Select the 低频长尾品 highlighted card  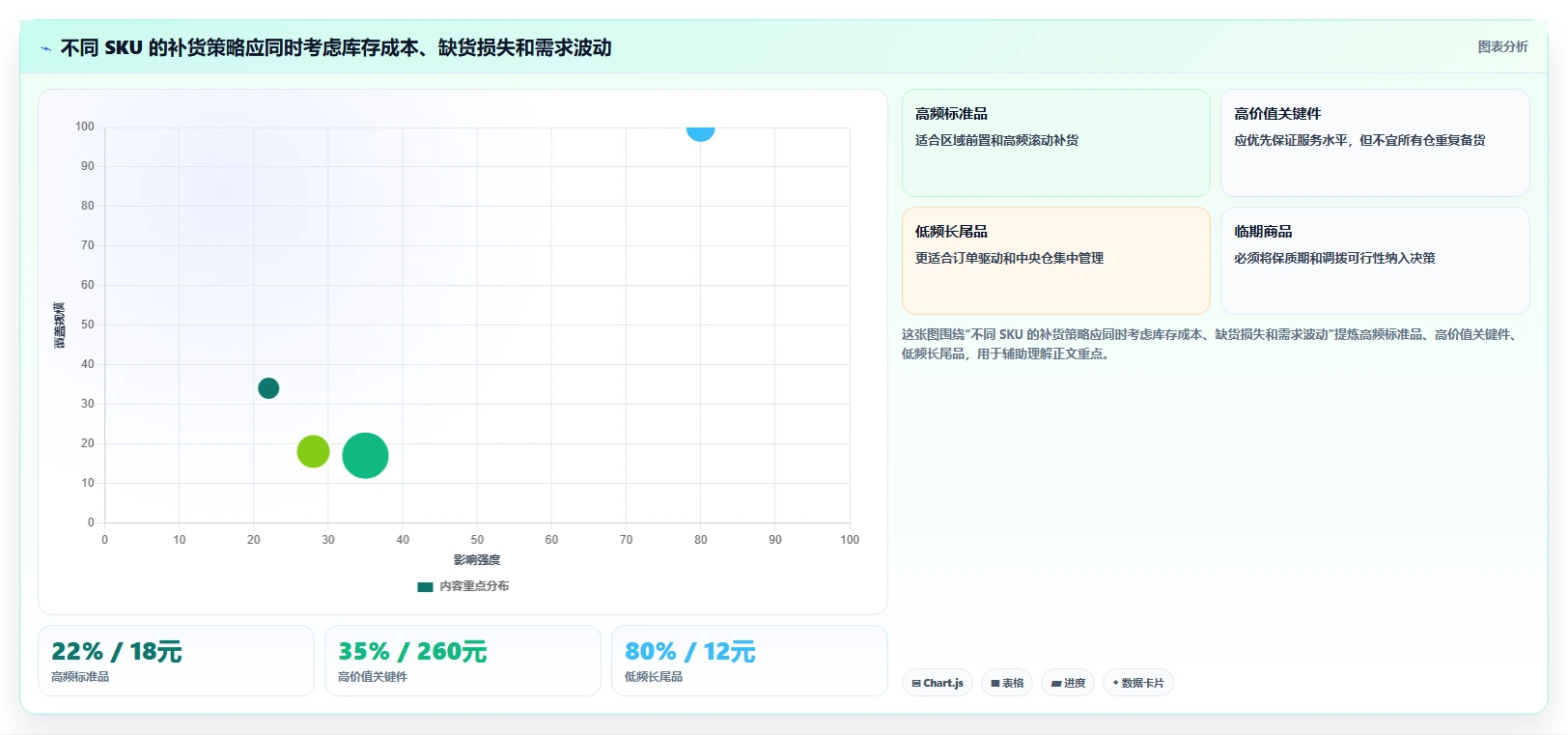(1055, 261)
